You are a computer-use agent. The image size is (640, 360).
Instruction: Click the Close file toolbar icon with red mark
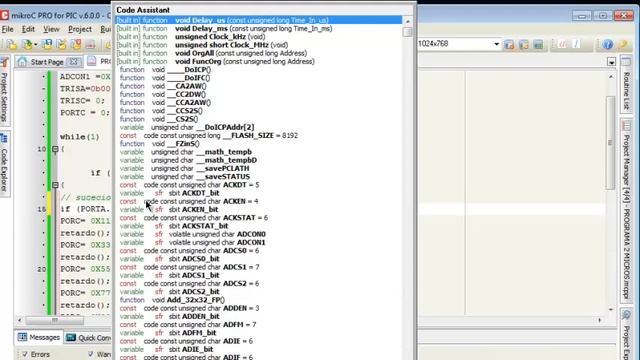76,44
